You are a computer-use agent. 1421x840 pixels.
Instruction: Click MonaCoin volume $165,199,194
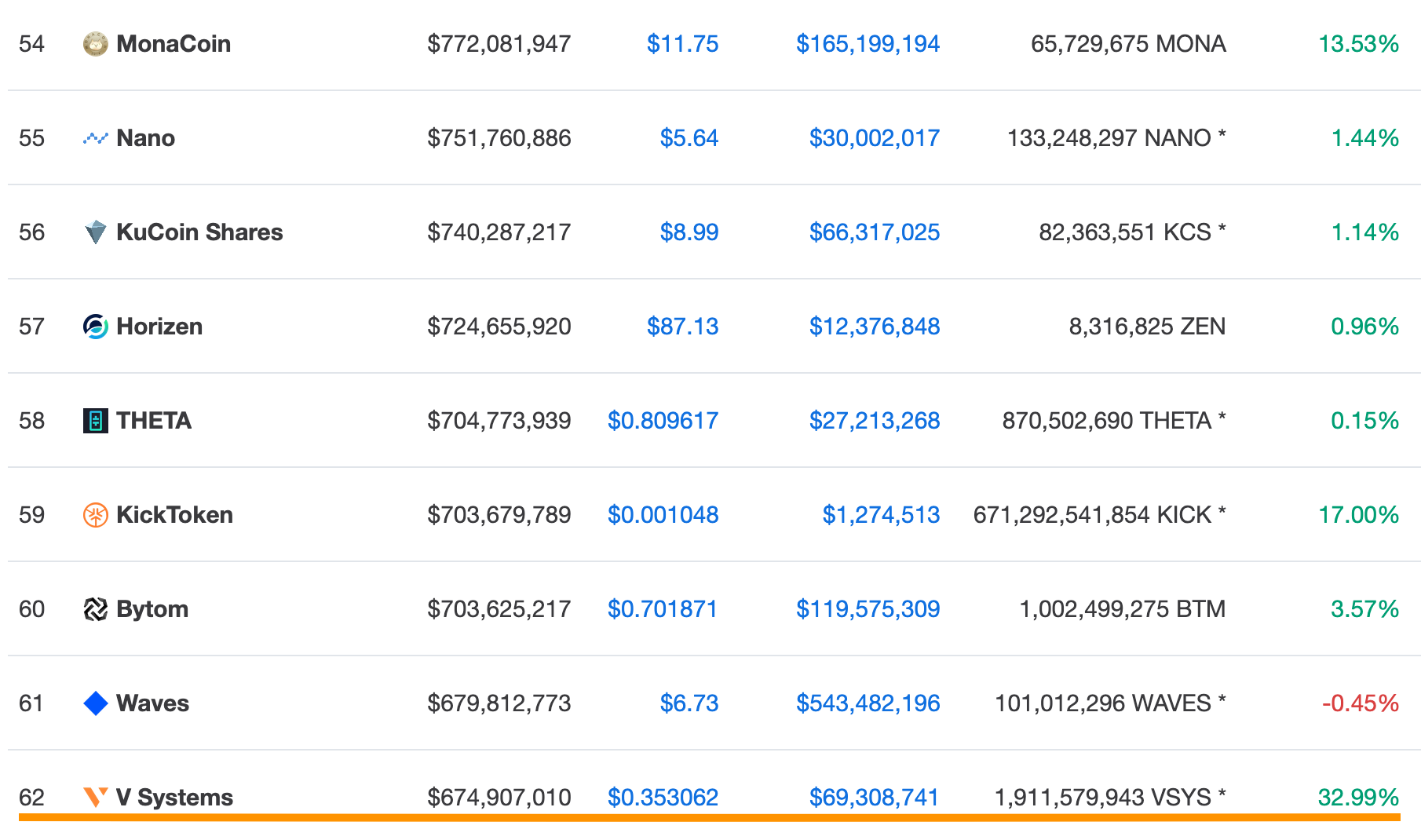pos(868,44)
